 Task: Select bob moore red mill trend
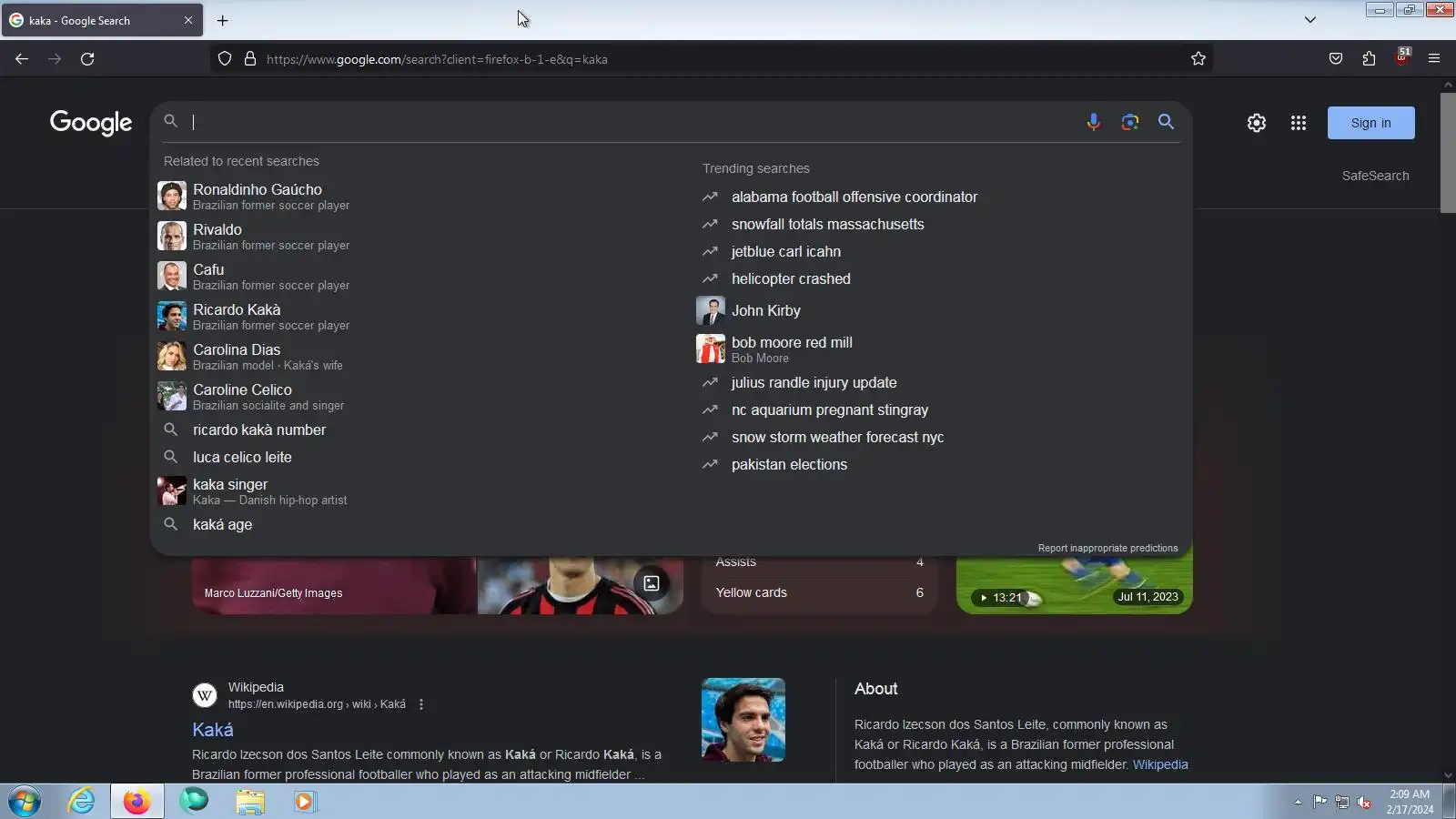tap(937, 349)
